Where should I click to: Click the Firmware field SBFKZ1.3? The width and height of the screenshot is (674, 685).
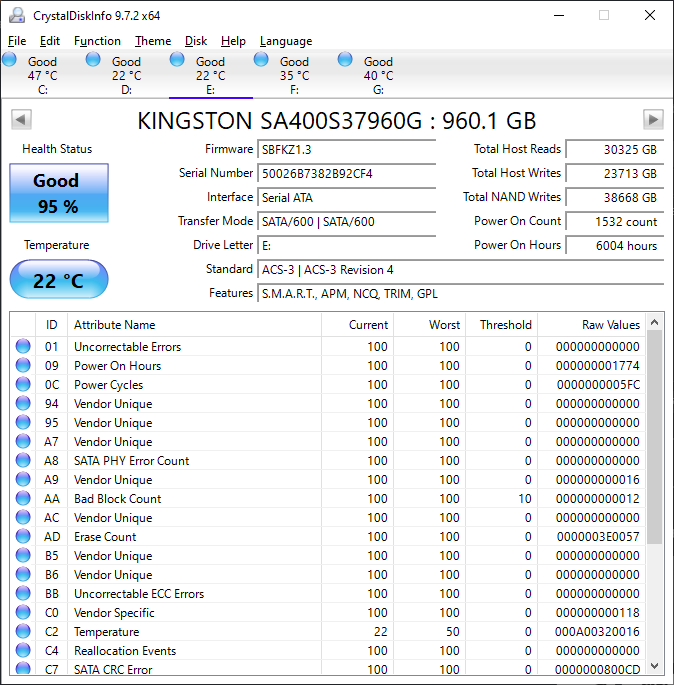coord(347,150)
